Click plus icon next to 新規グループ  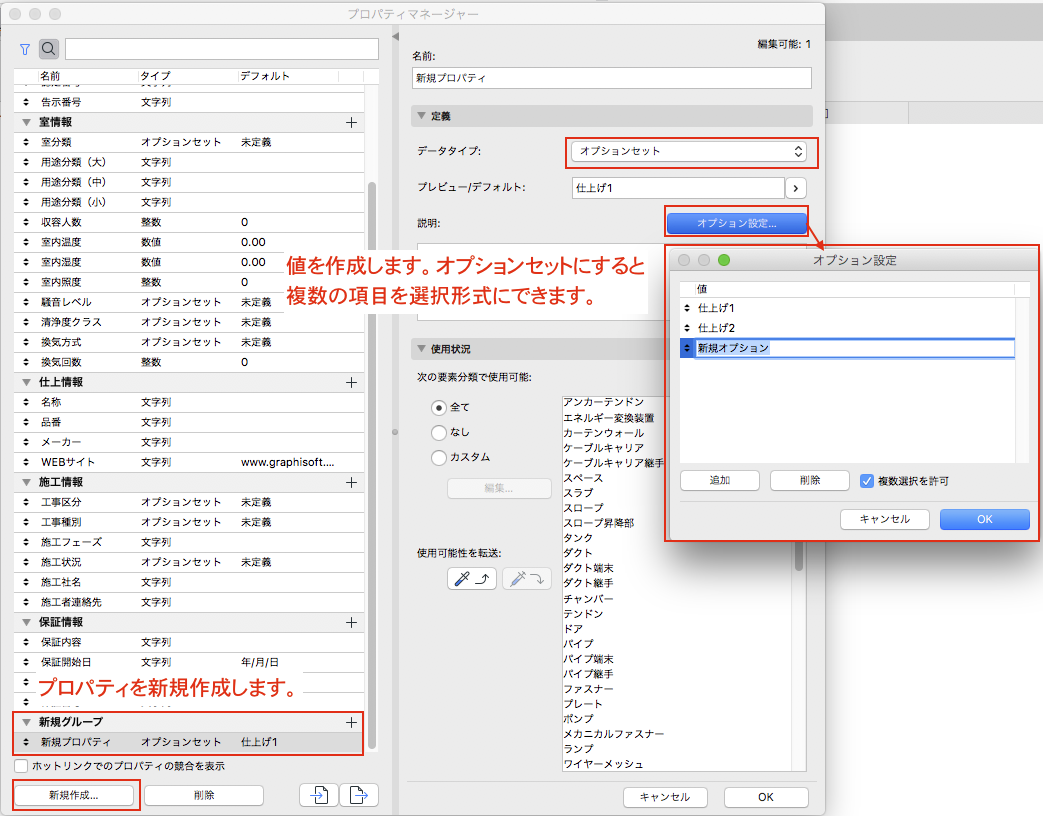pos(351,722)
